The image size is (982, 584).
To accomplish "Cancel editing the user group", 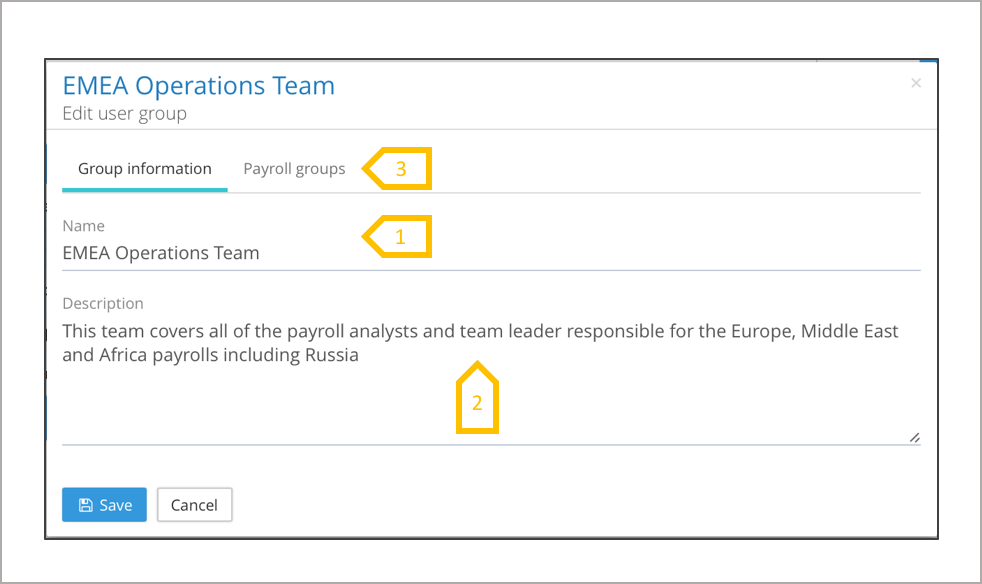I will point(194,505).
